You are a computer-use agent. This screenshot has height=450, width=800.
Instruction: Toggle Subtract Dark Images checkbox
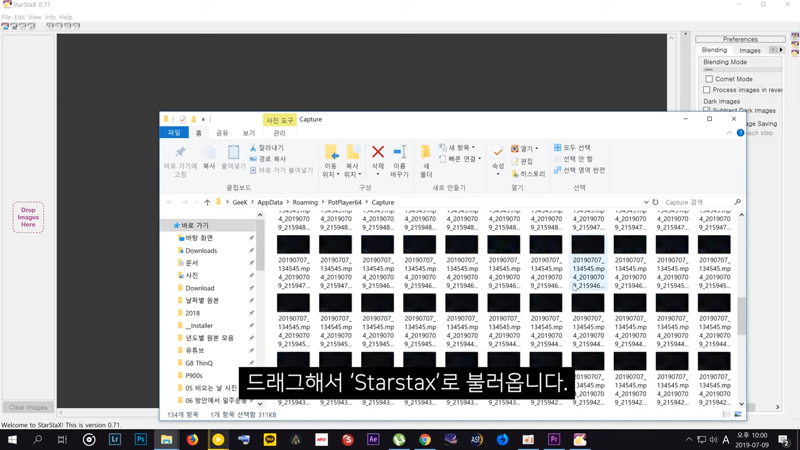pyautogui.click(x=707, y=110)
